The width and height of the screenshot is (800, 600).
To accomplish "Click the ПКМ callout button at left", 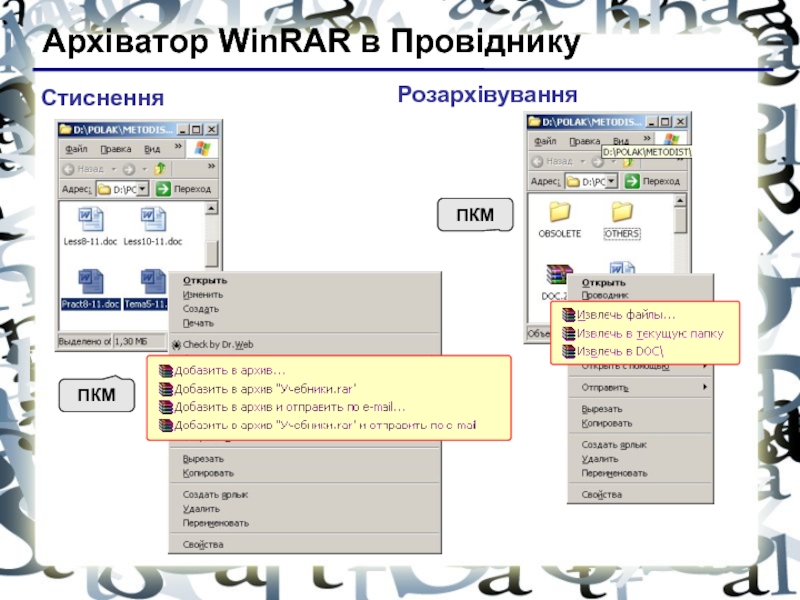I will (x=96, y=394).
